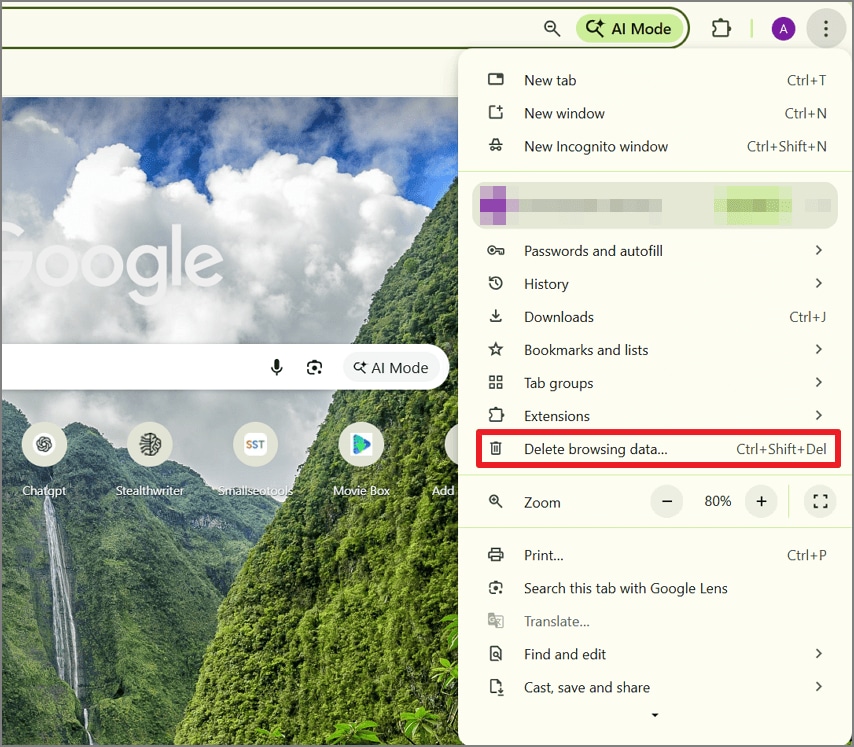Viewport: 854px width, 747px height.
Task: Click the three-dot Chrome menu button
Action: (826, 28)
